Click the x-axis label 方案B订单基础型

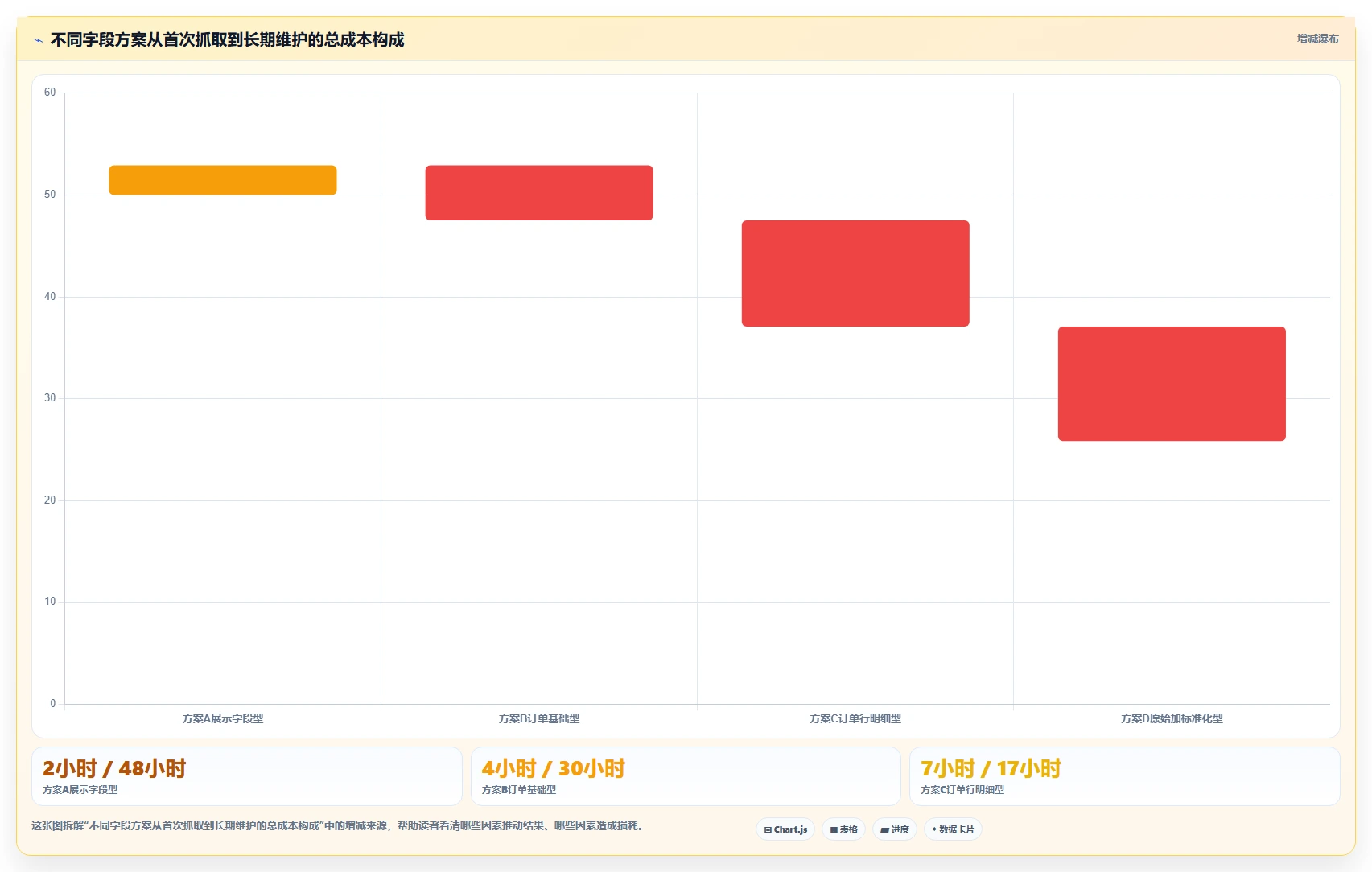pos(539,718)
